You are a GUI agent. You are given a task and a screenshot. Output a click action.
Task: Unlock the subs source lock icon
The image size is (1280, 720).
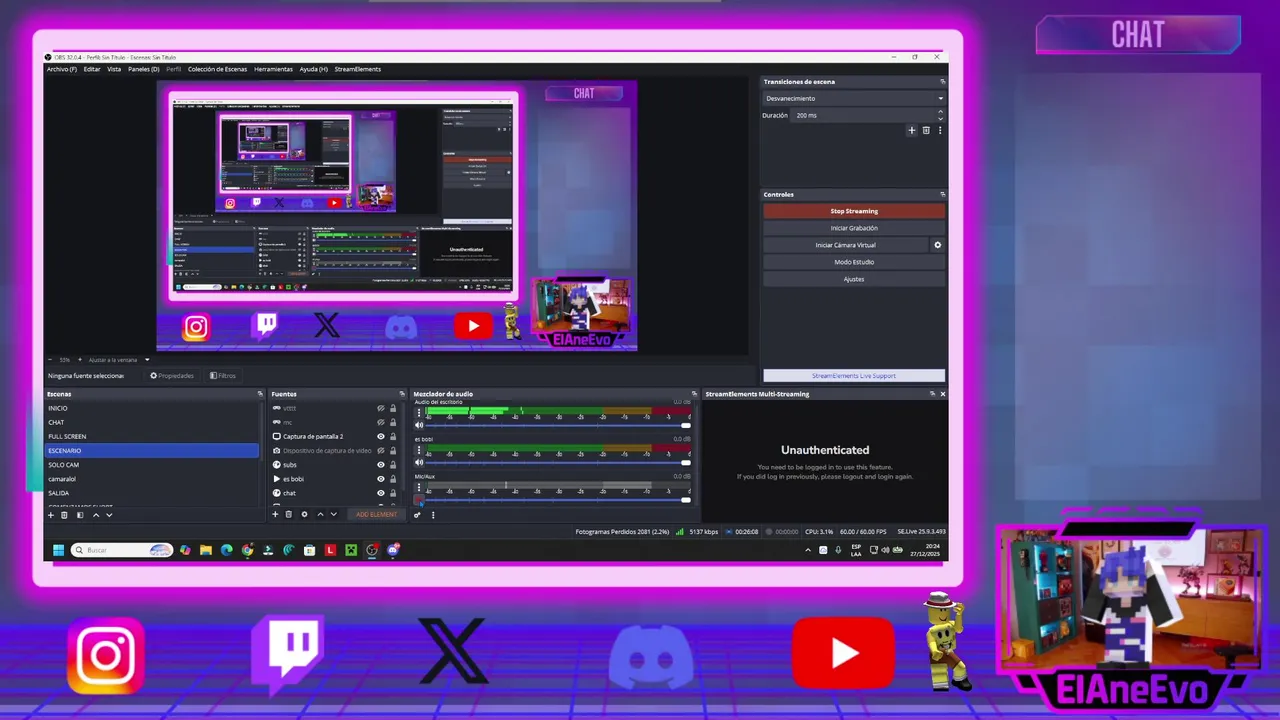click(393, 464)
